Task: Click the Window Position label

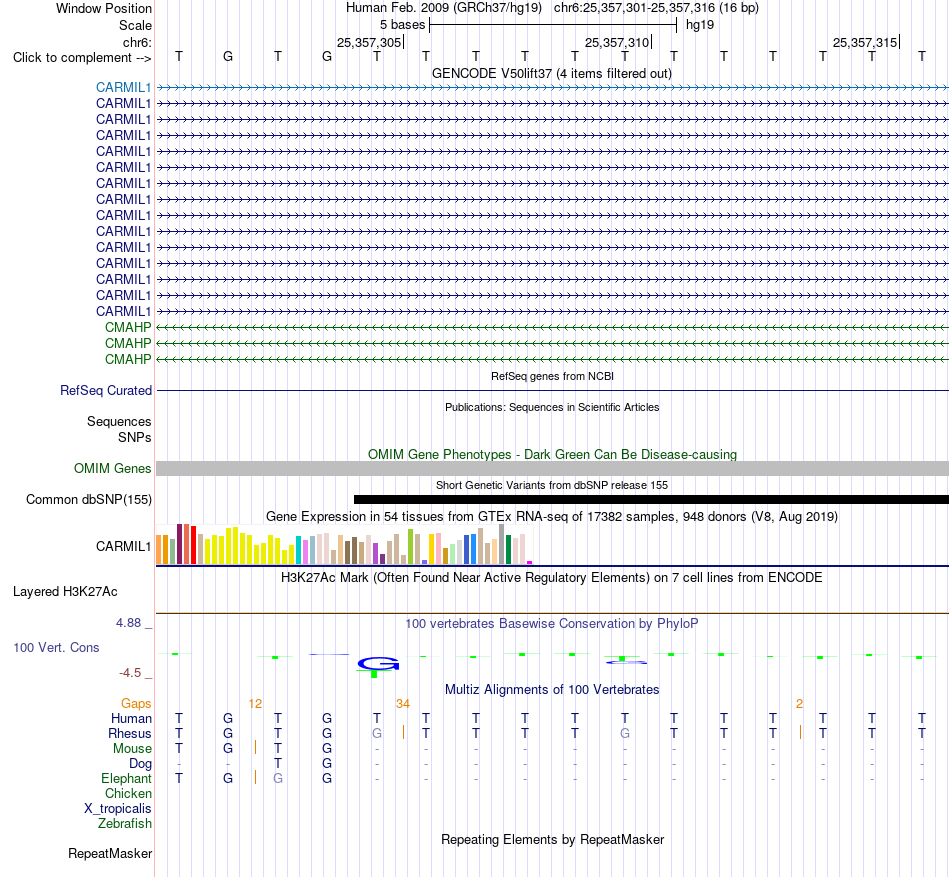Action: [x=104, y=8]
